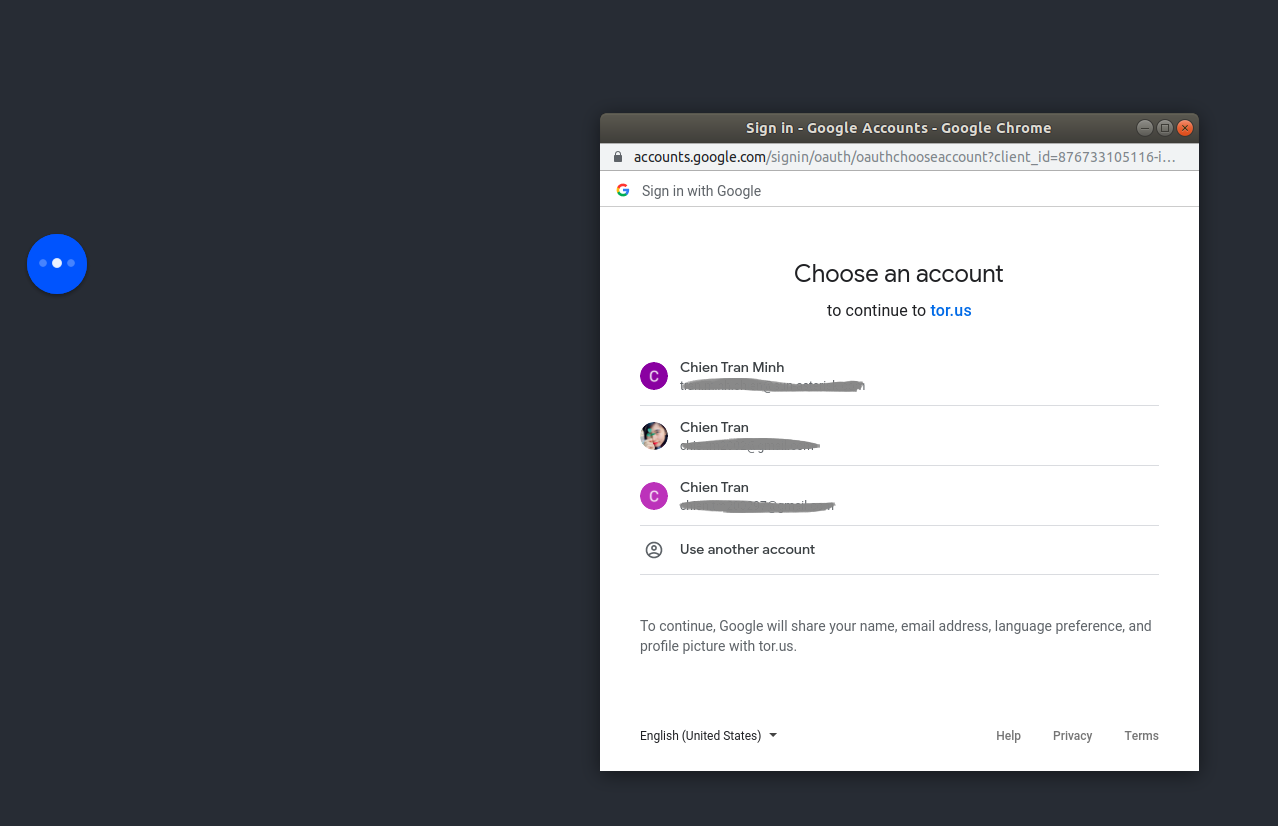Maximize the Google sign-in window
The width and height of the screenshot is (1278, 826).
coord(1165,128)
